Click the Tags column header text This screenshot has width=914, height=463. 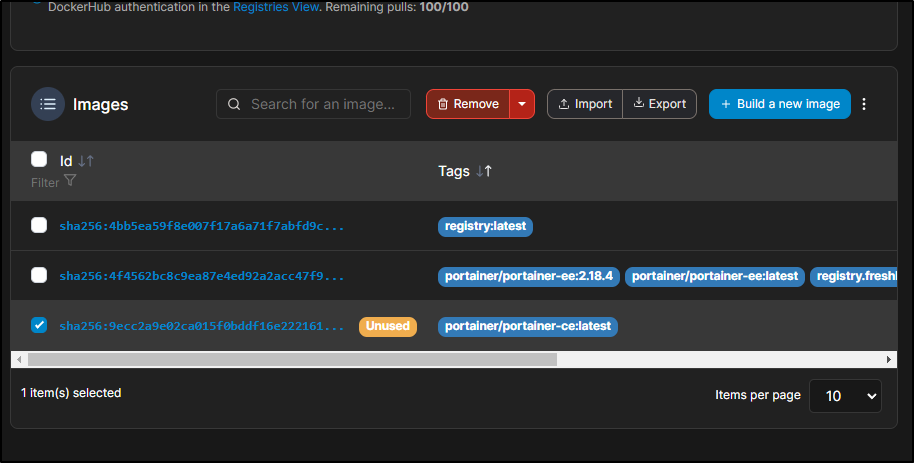click(454, 171)
